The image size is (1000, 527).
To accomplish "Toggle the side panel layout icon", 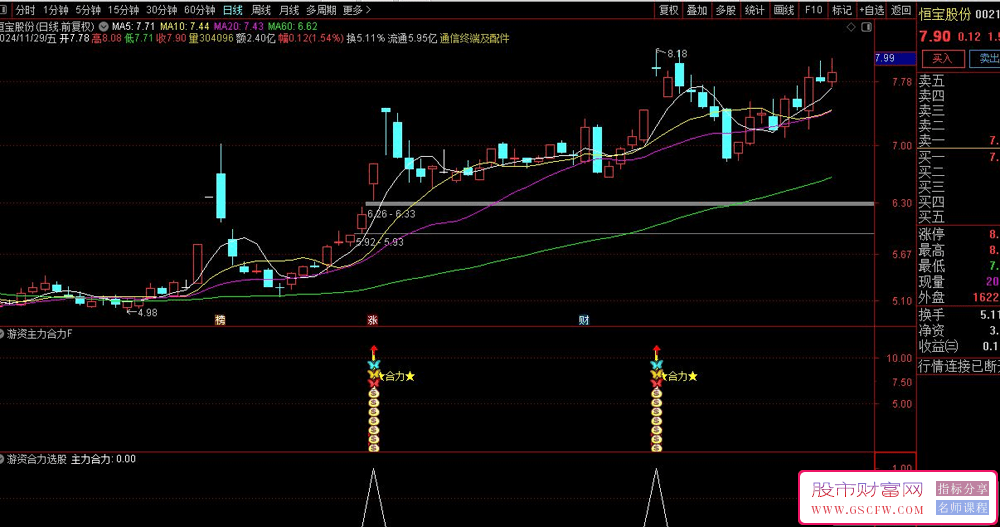I will point(866,27).
